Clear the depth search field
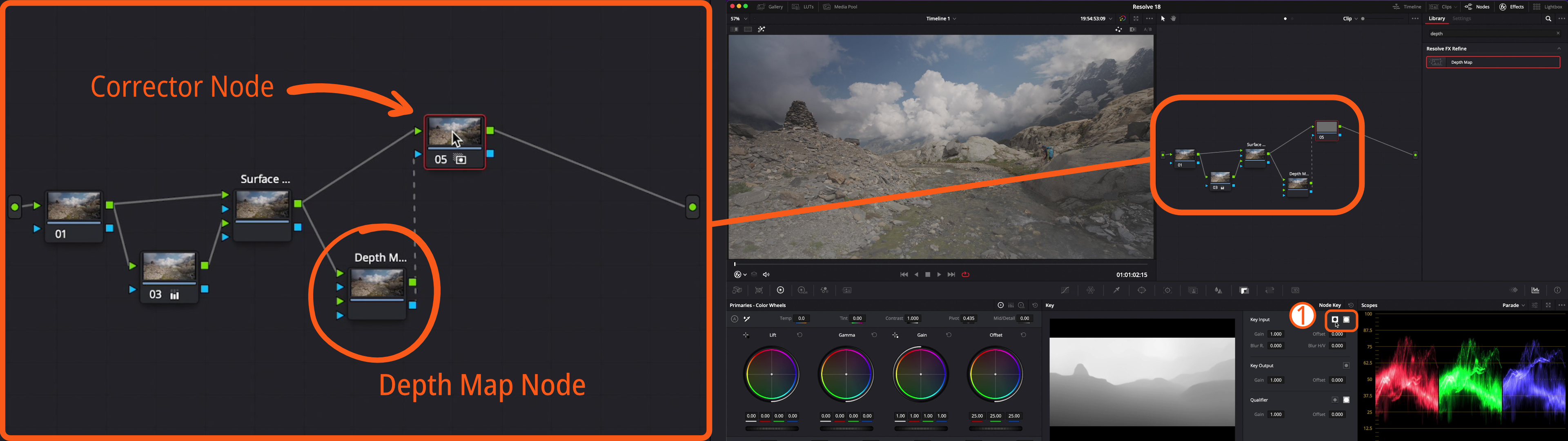The height and width of the screenshot is (441, 1568). pyautogui.click(x=1558, y=33)
